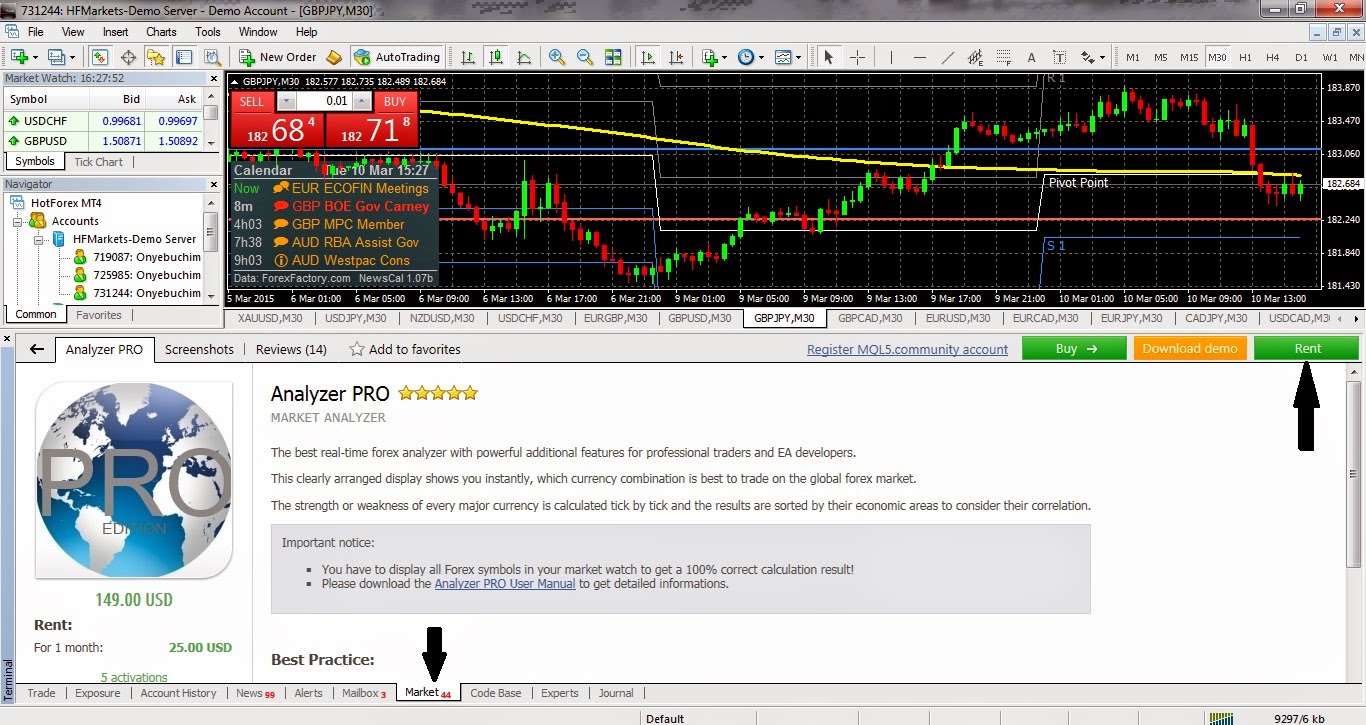
Task: Switch chart to bar chart icon
Action: [x=468, y=57]
